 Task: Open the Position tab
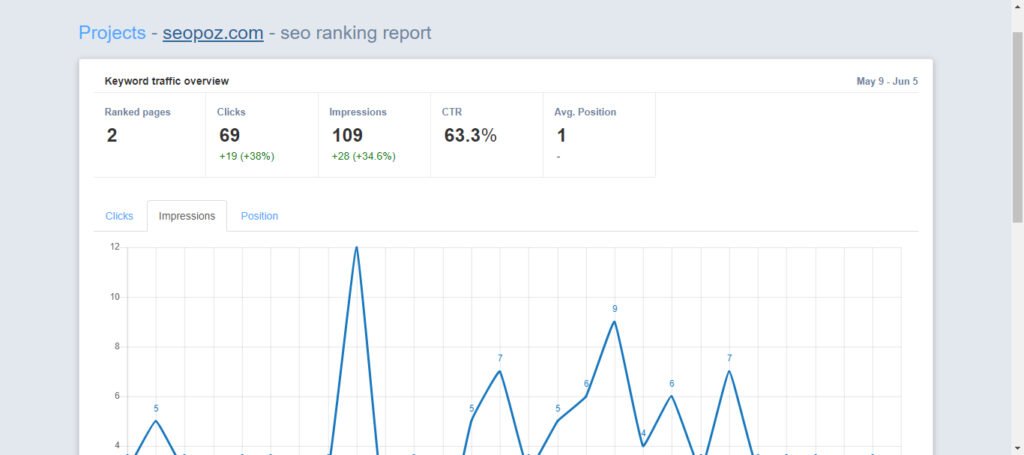[259, 216]
